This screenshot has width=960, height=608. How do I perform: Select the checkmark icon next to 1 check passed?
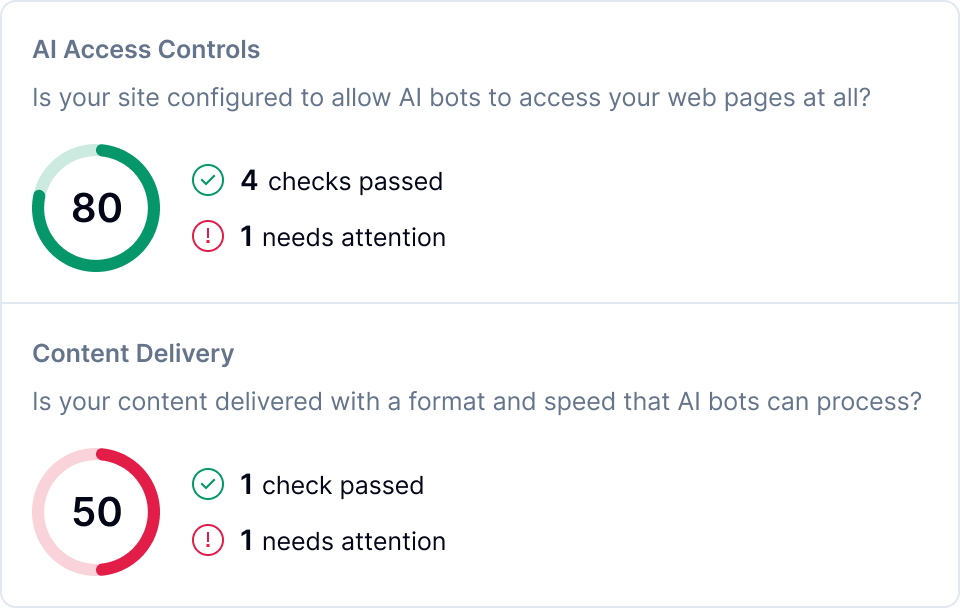click(209, 485)
